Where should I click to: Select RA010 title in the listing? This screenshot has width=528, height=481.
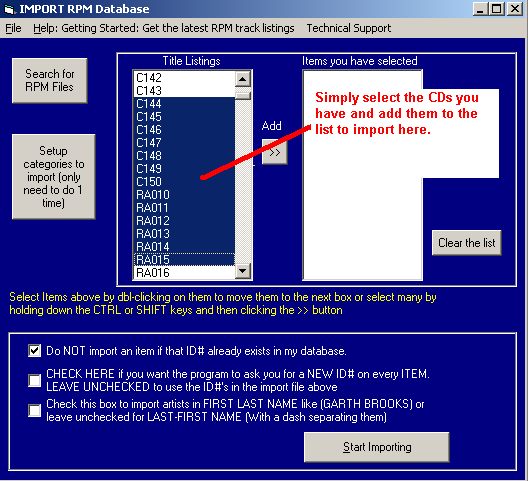tap(184, 195)
